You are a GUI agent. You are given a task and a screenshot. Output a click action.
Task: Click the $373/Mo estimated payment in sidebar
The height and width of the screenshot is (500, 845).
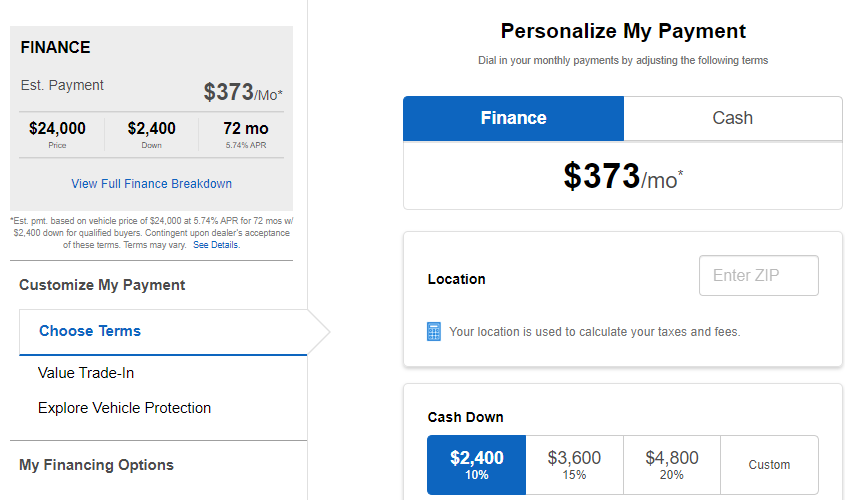point(243,92)
